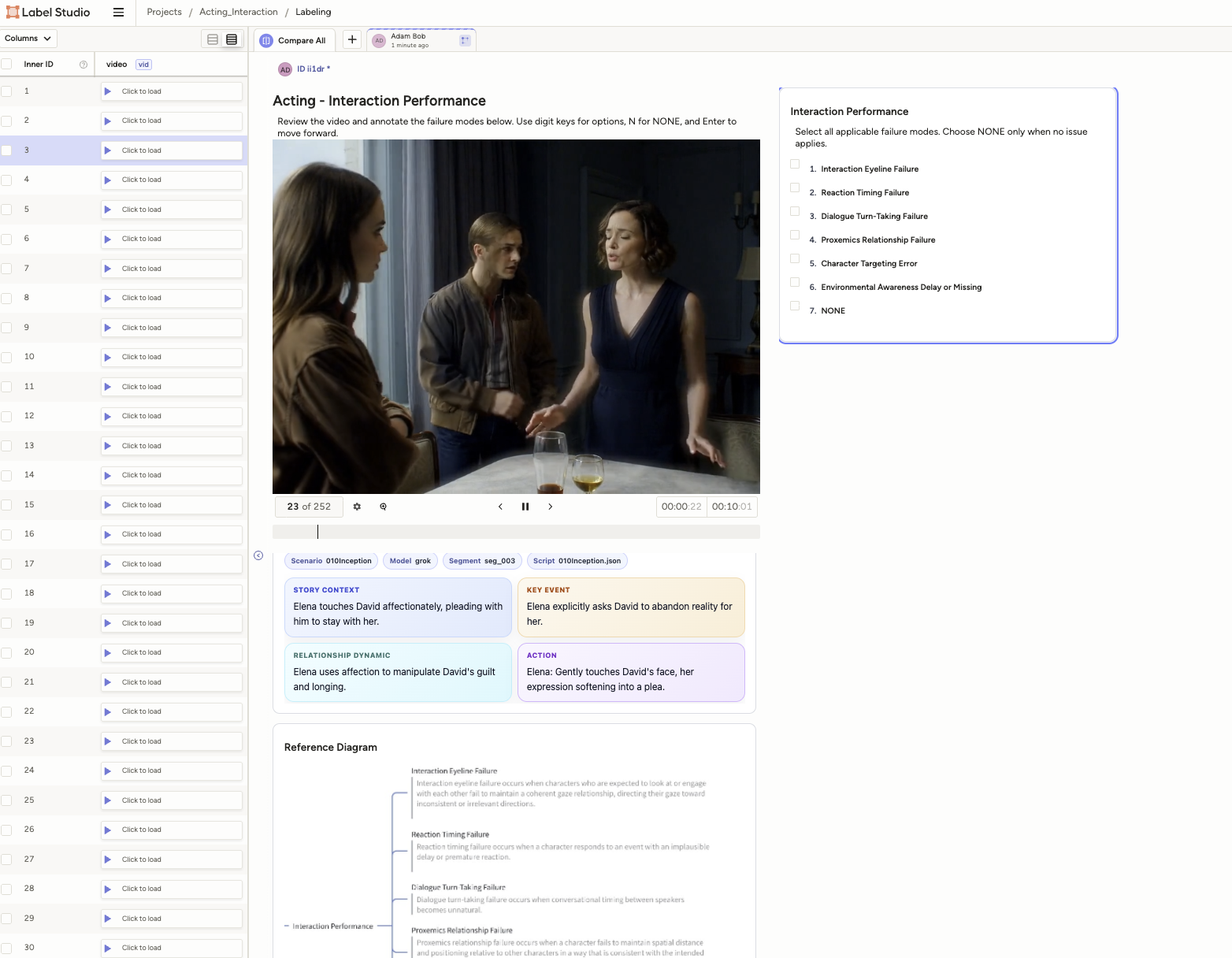Click the Inner ID column header
The height and width of the screenshot is (958, 1232).
click(39, 65)
